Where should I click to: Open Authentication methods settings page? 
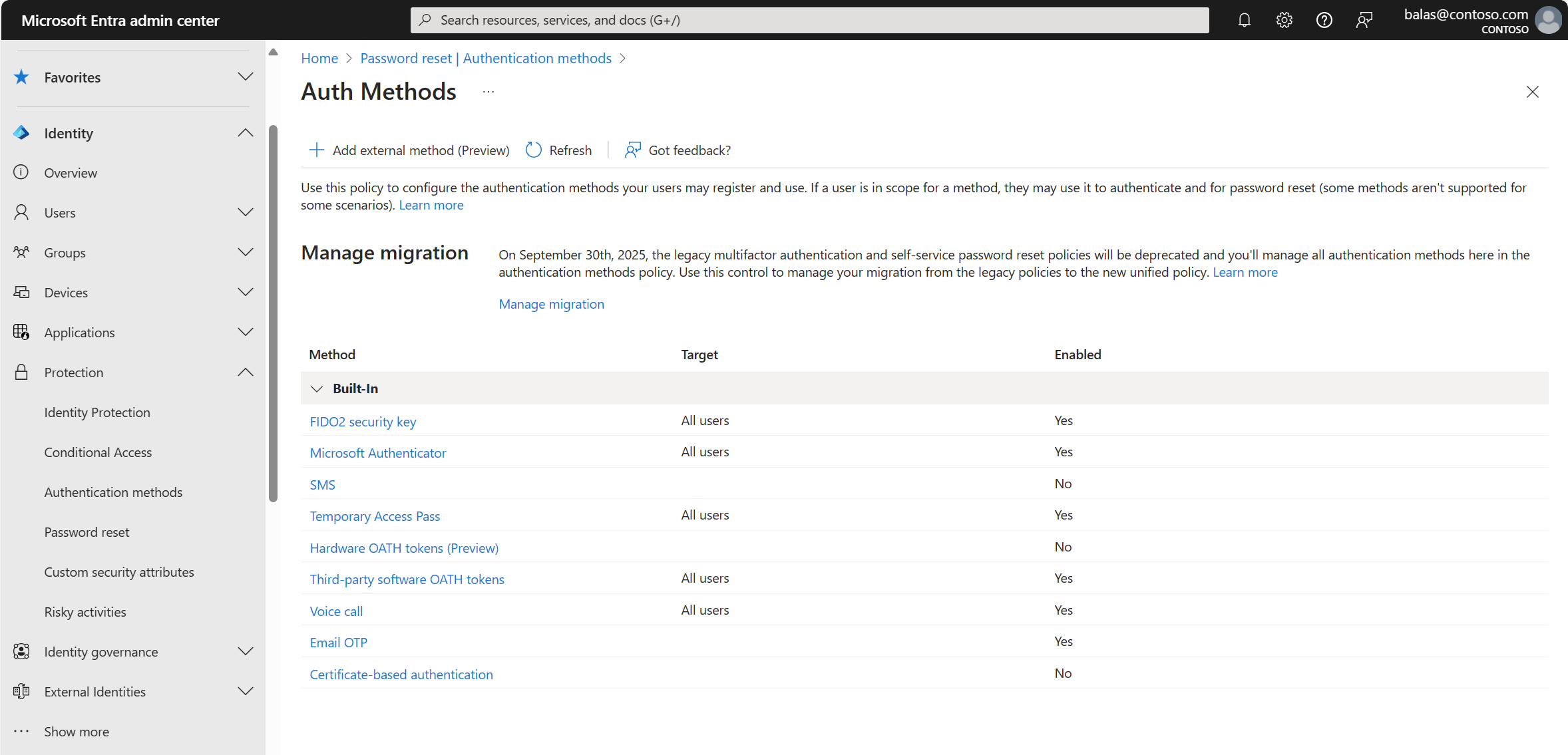[113, 492]
